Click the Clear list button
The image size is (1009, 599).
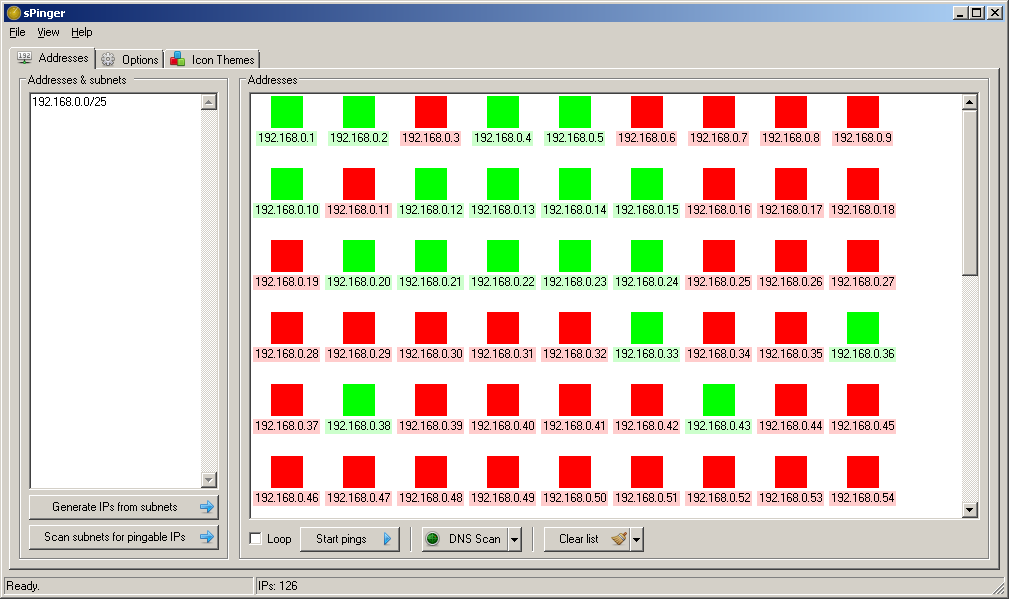587,539
